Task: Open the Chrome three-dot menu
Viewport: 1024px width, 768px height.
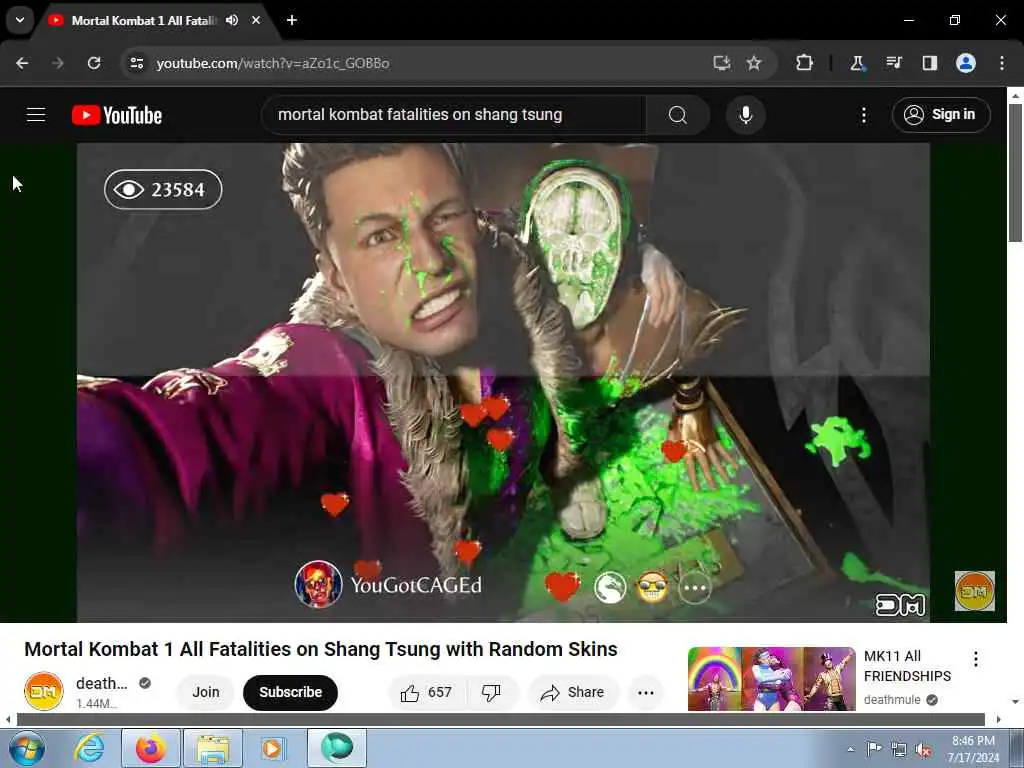Action: [x=1002, y=63]
